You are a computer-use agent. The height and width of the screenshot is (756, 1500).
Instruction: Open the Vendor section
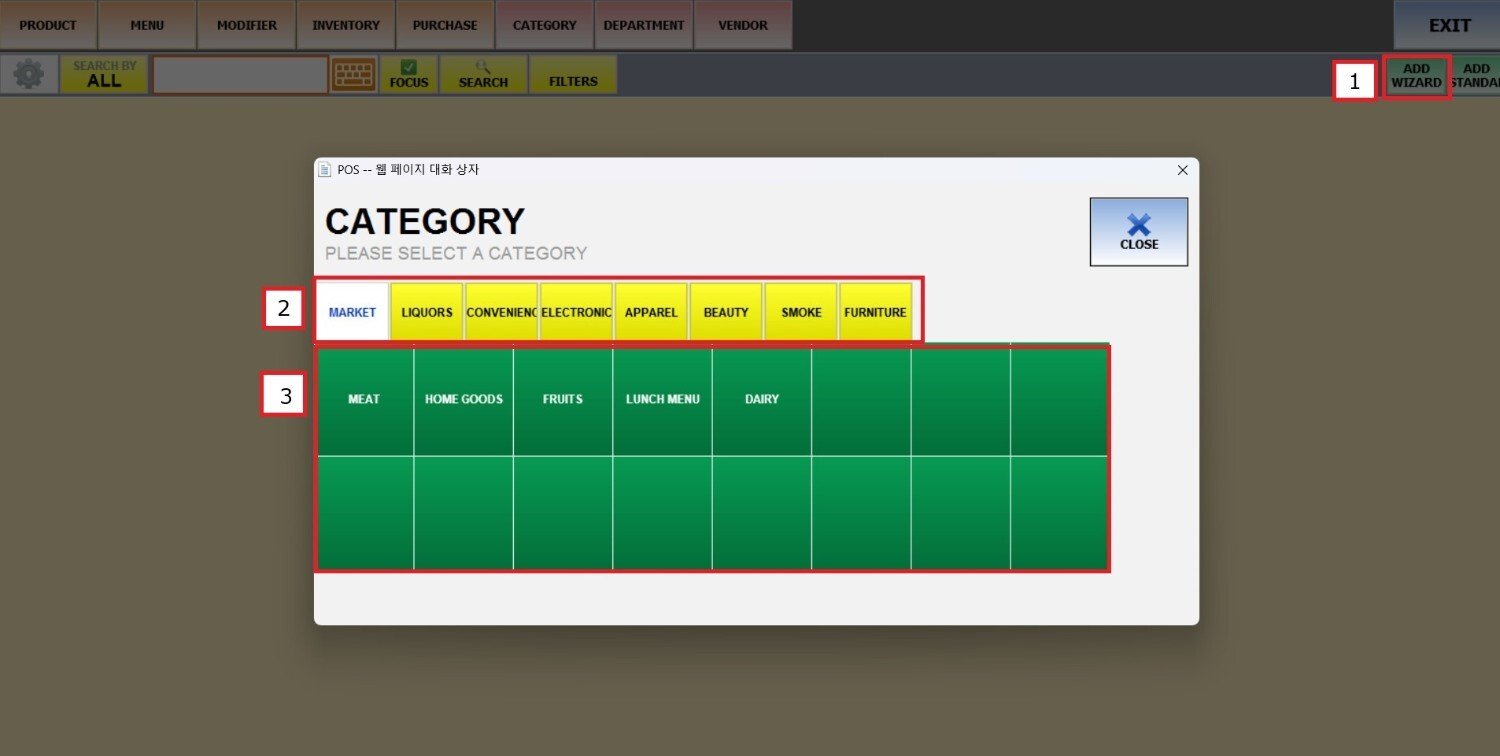(x=743, y=25)
